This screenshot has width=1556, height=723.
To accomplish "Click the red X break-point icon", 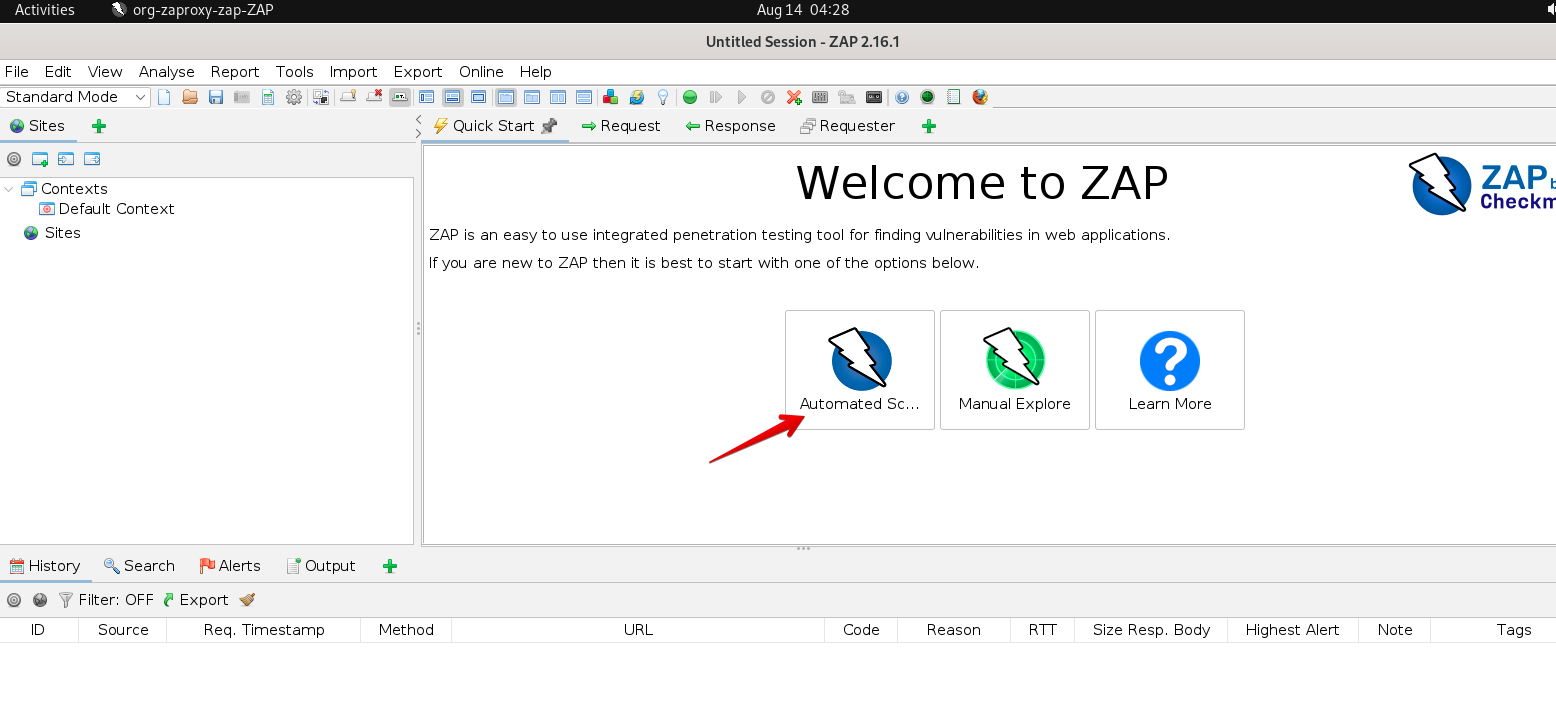I will tap(794, 97).
